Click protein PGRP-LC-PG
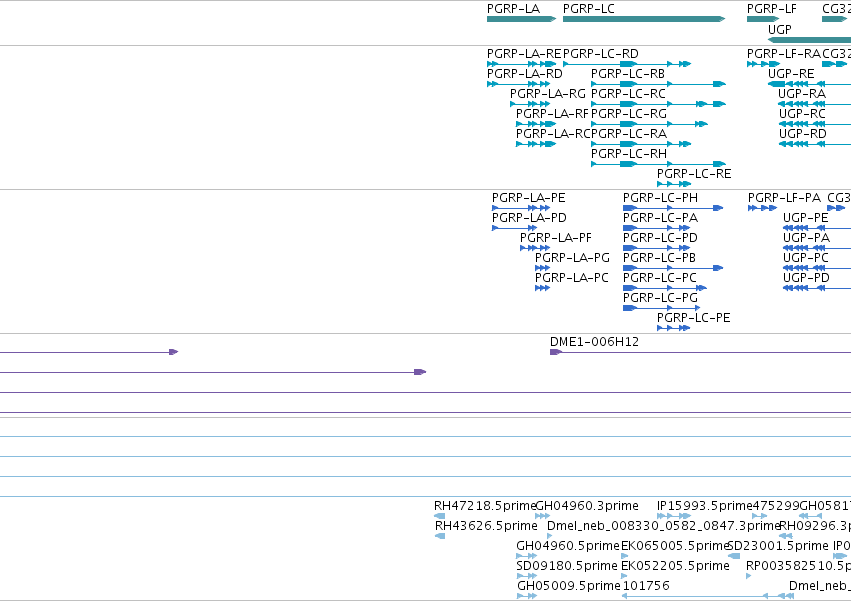851x601 pixels. [662, 308]
